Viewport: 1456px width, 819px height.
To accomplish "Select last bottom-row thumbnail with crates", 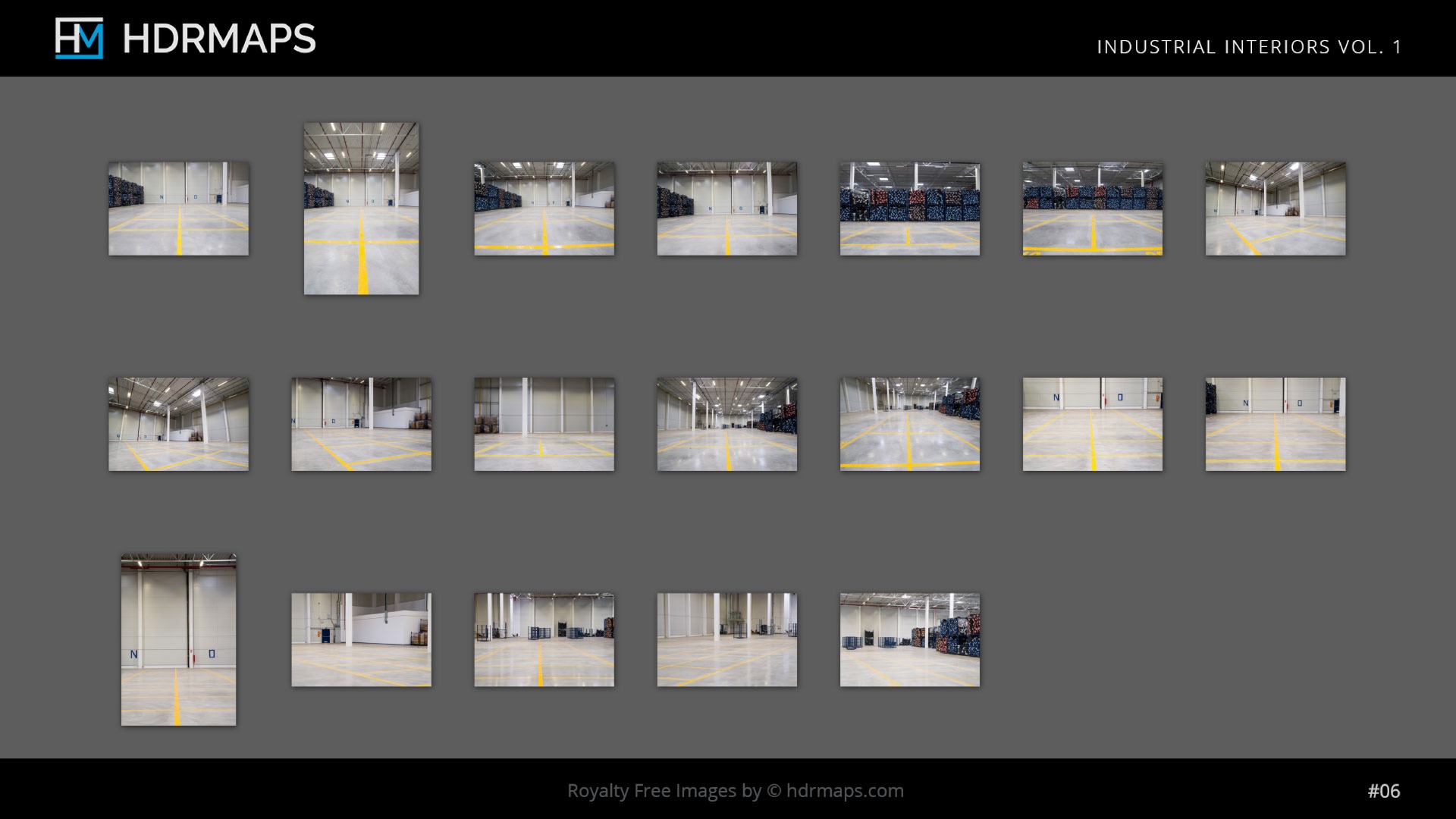I will tap(909, 639).
